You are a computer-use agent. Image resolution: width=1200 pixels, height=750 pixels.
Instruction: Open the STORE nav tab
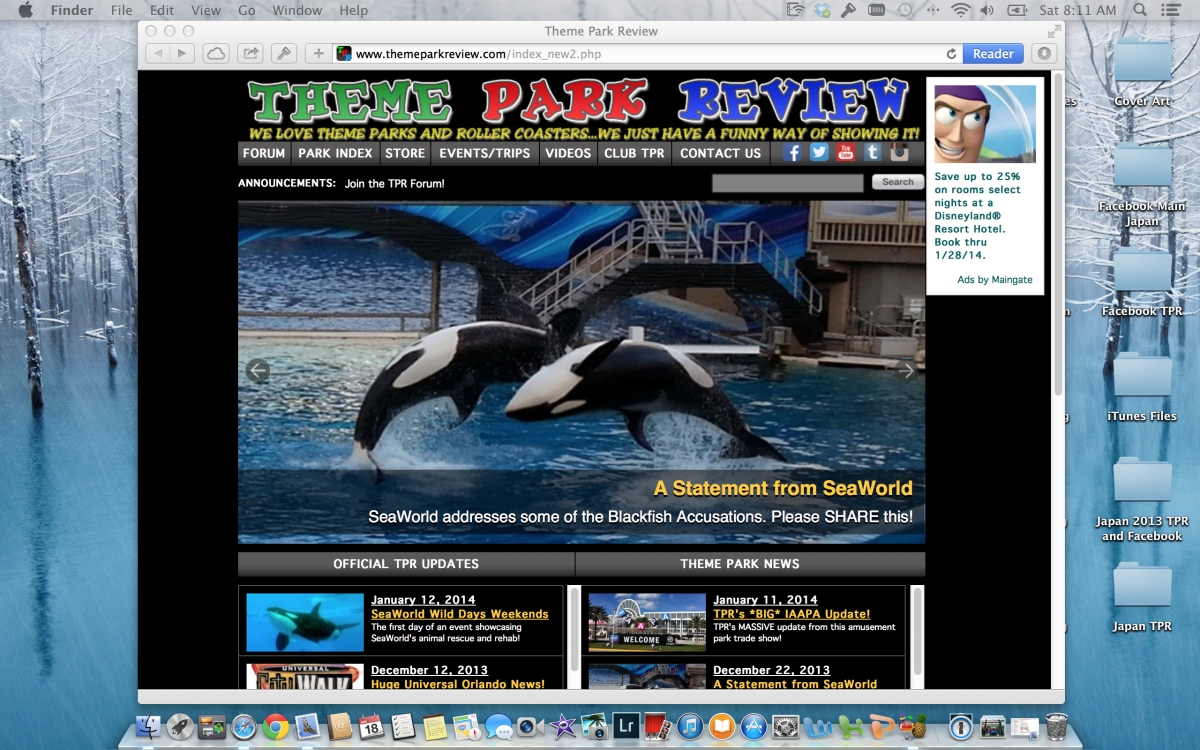pyautogui.click(x=405, y=153)
